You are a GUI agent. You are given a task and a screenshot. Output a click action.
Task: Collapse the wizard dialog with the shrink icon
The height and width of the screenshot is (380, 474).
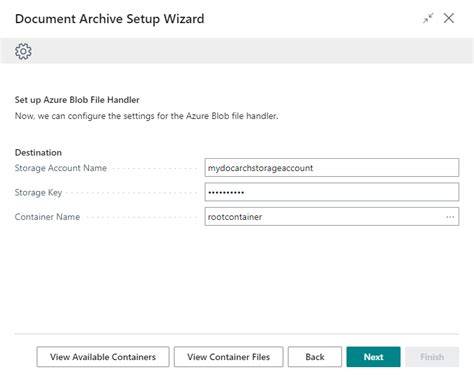428,18
